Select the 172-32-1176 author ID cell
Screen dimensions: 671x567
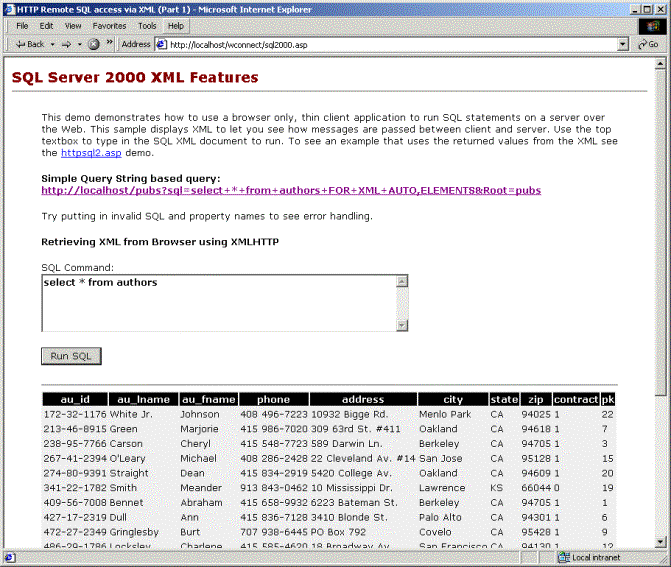(75, 414)
